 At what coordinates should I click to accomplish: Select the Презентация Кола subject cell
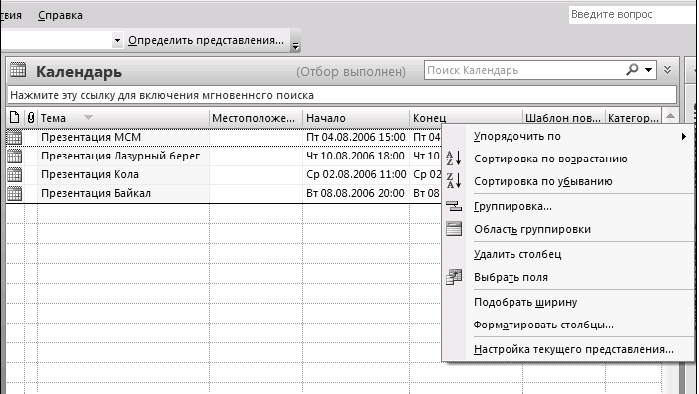123,174
